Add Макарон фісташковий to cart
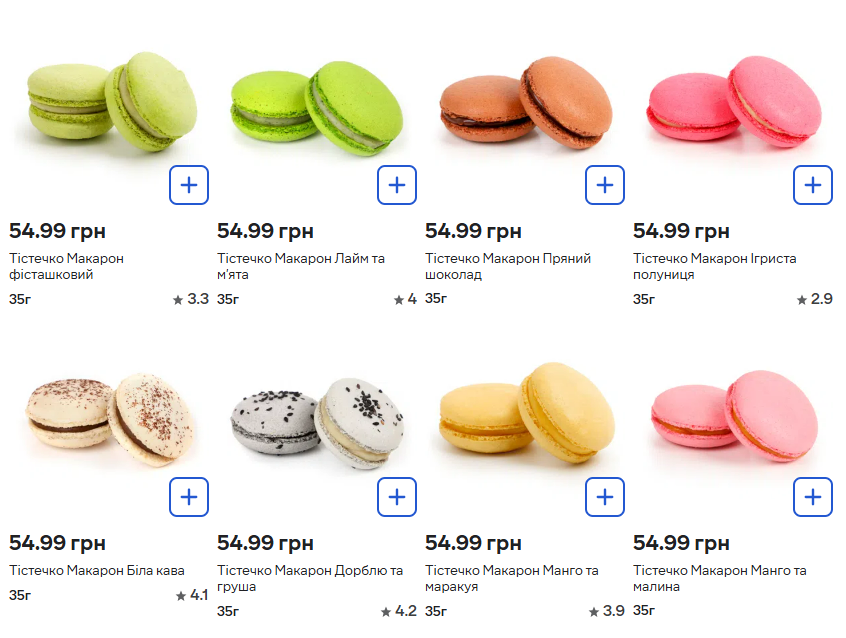Screen dimensions: 846x638 pyautogui.click(x=189, y=185)
